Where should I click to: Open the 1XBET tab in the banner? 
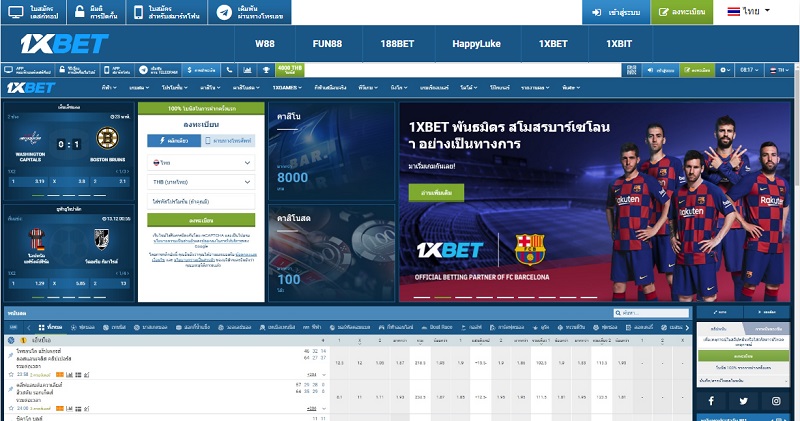pos(553,44)
